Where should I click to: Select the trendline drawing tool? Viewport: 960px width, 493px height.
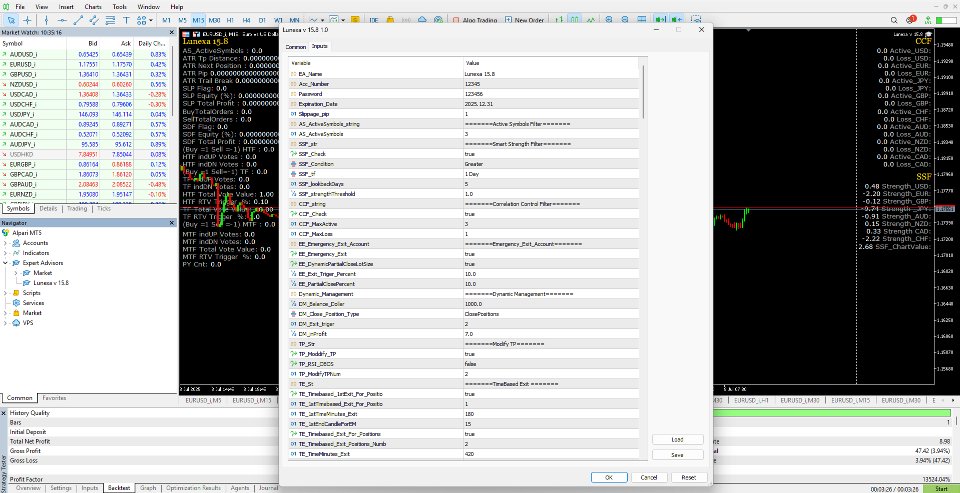point(77,19)
